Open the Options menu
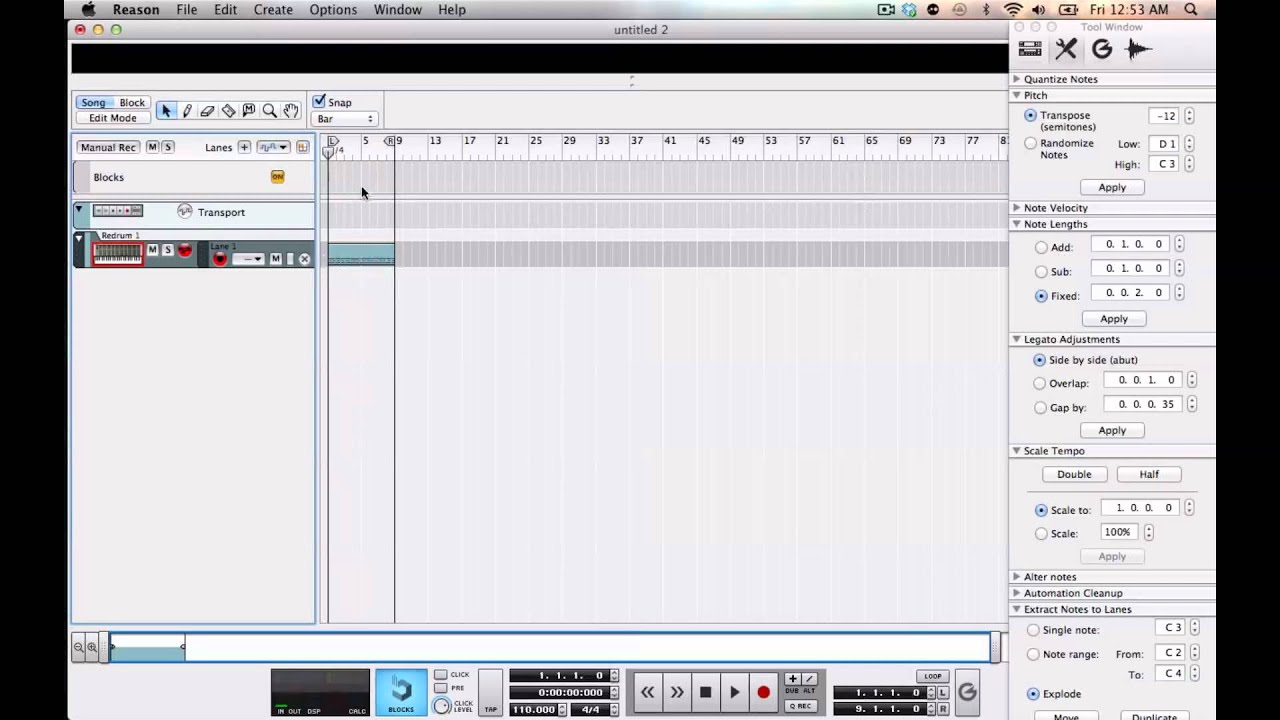The width and height of the screenshot is (1280, 720). tap(333, 9)
